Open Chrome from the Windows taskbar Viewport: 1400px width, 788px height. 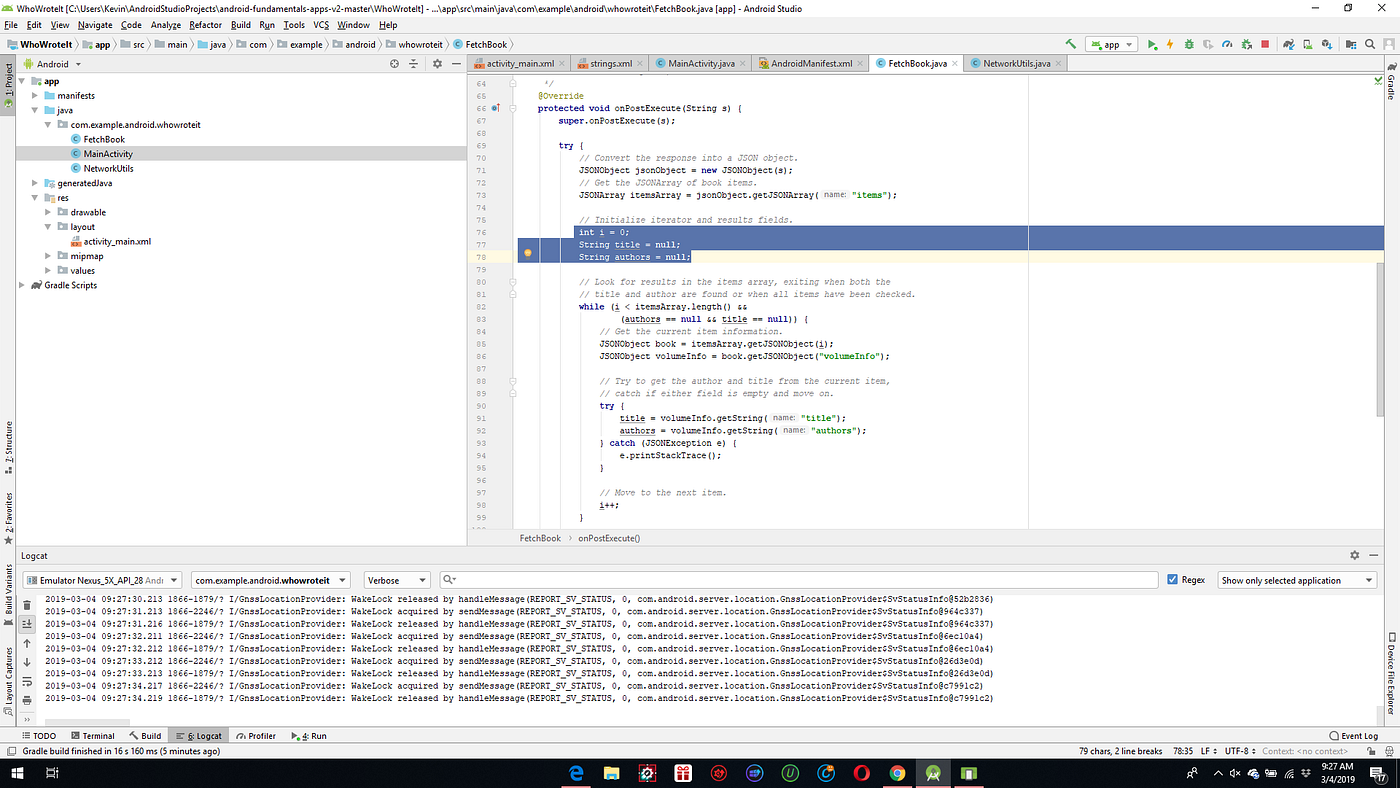tap(897, 772)
